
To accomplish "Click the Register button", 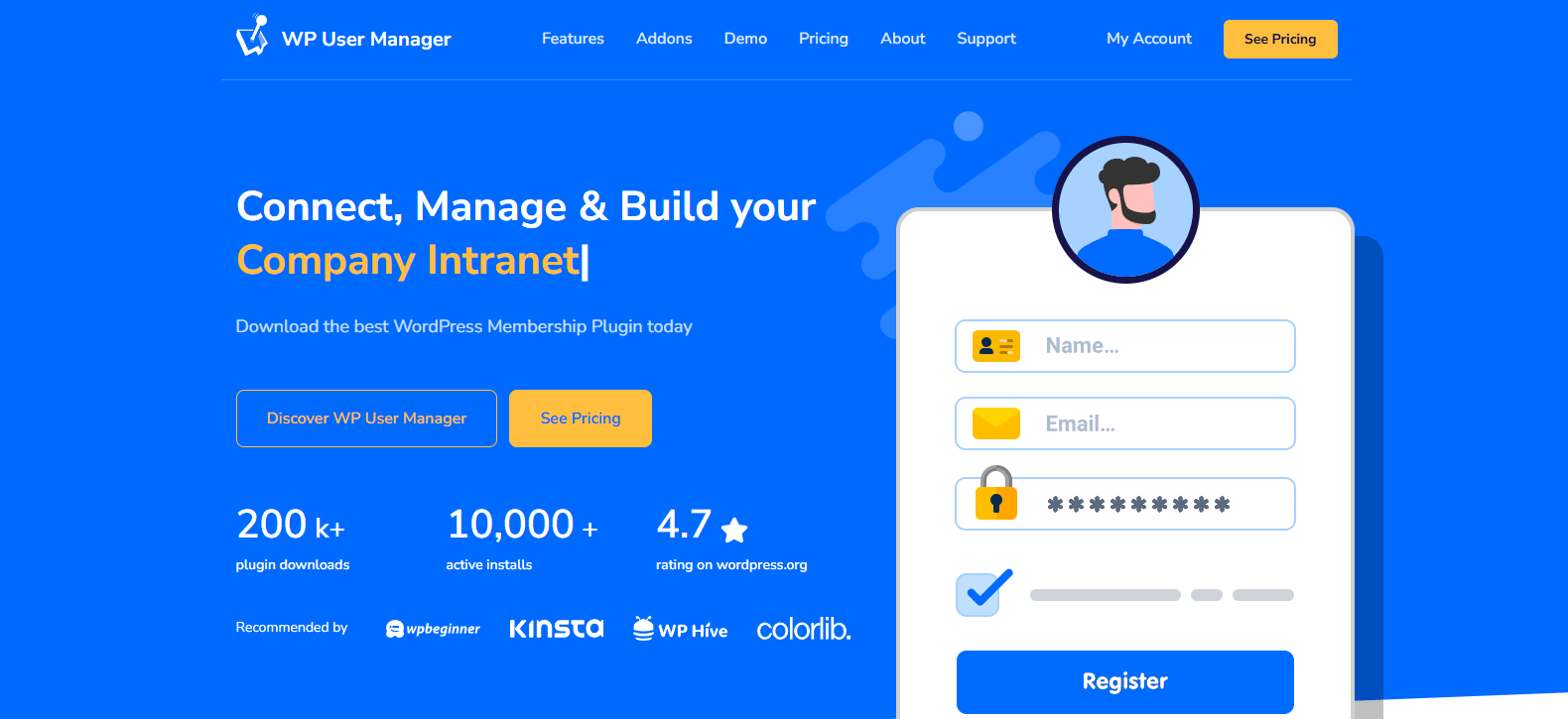I will pos(1125,682).
